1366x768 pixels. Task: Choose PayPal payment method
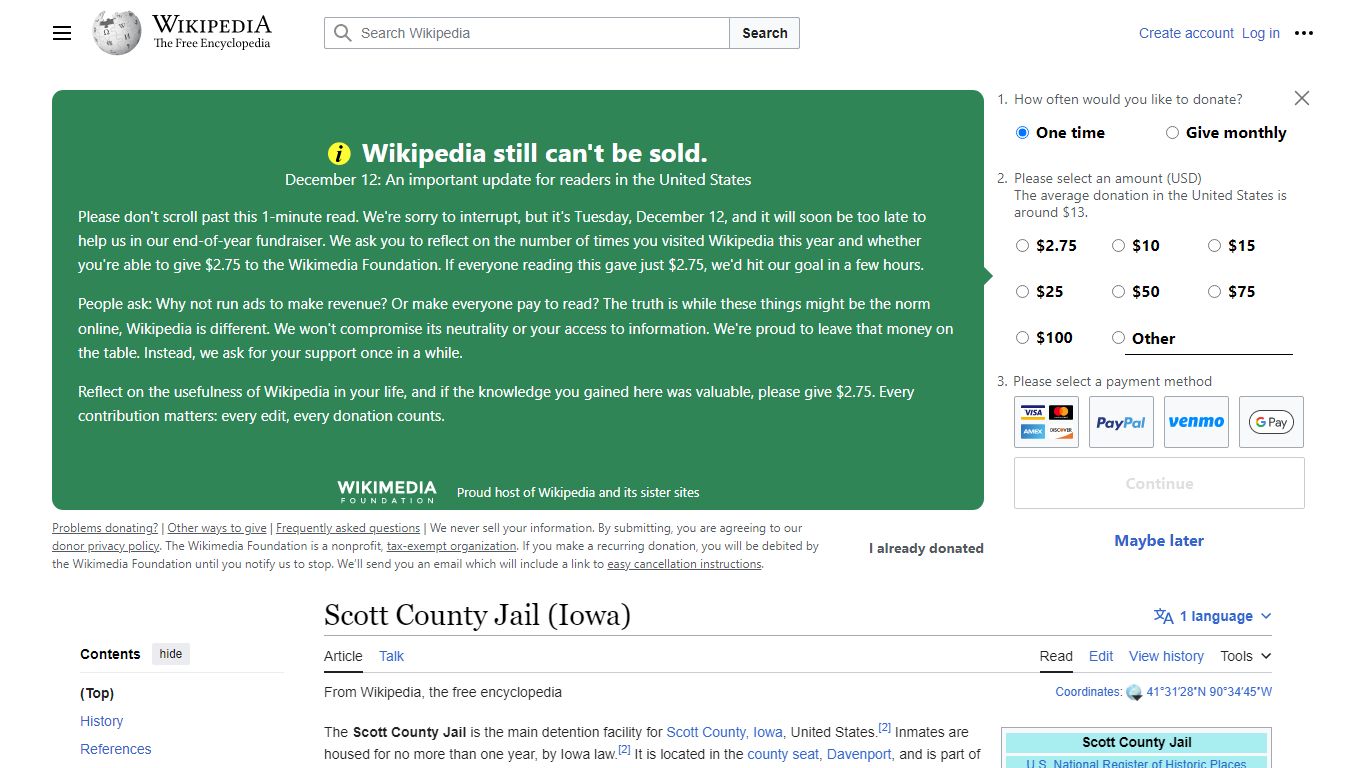click(x=1121, y=422)
